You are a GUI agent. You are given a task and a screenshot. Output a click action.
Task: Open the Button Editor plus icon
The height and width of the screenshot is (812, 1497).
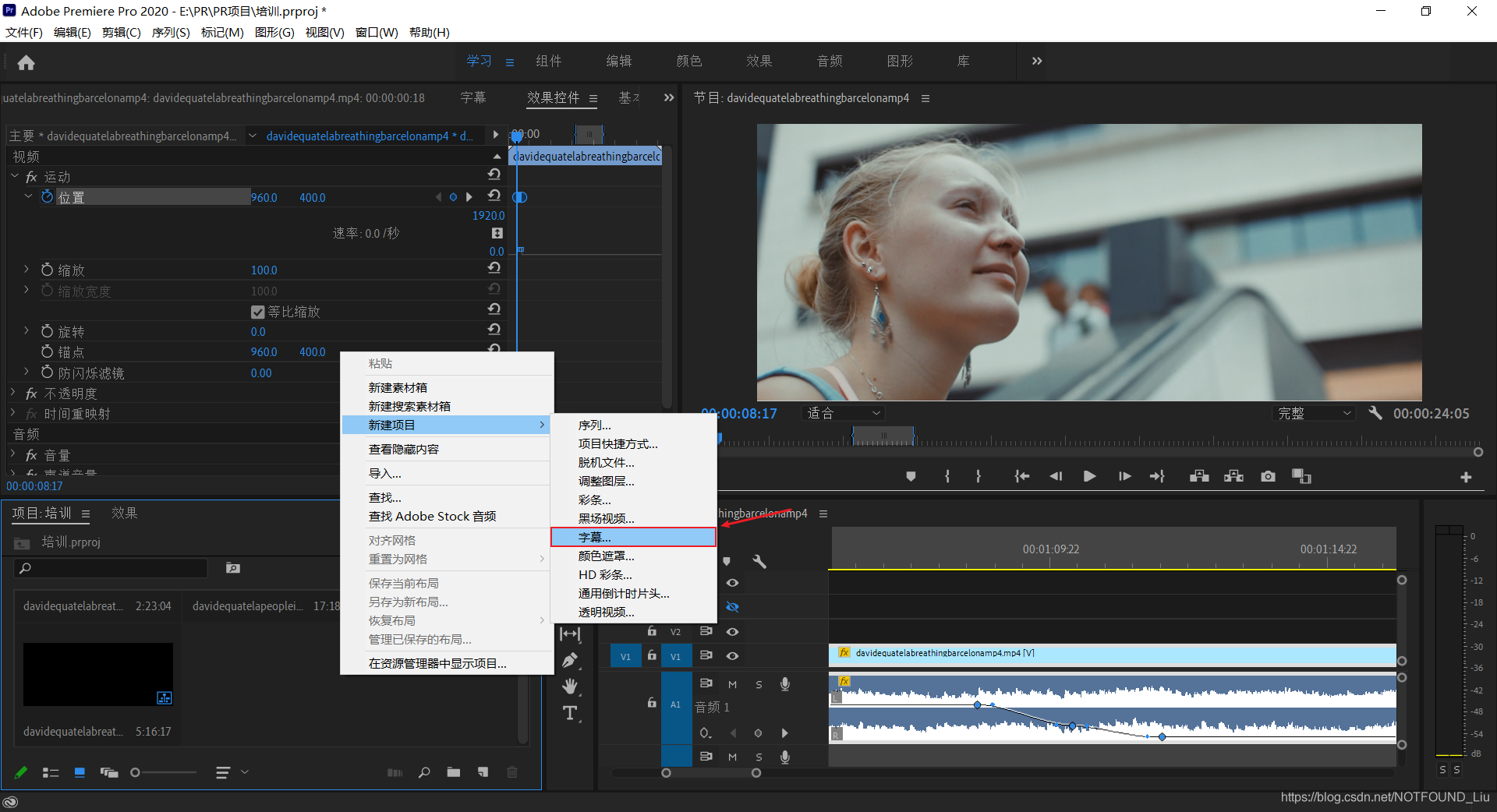(1466, 477)
